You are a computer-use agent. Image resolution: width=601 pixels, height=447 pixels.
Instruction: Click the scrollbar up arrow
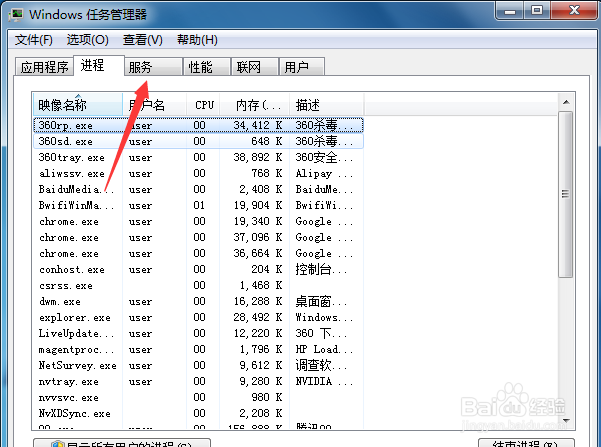tap(566, 102)
